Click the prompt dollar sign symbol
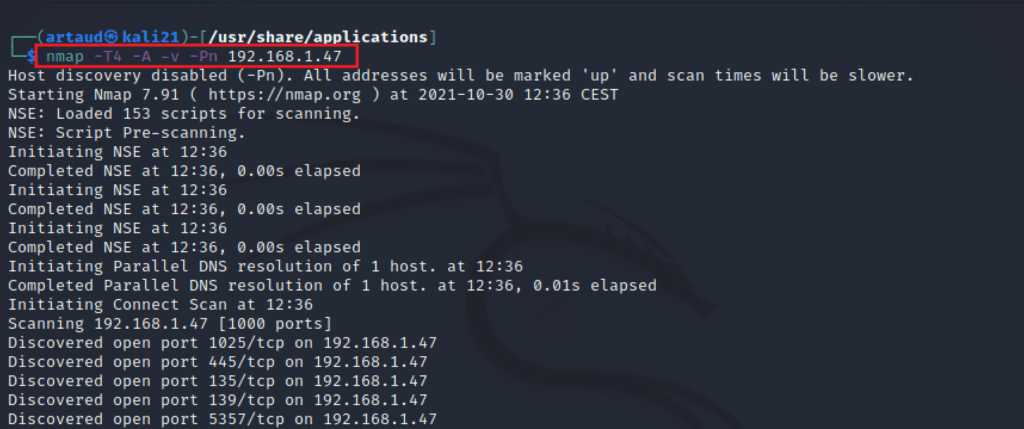 tap(31, 56)
